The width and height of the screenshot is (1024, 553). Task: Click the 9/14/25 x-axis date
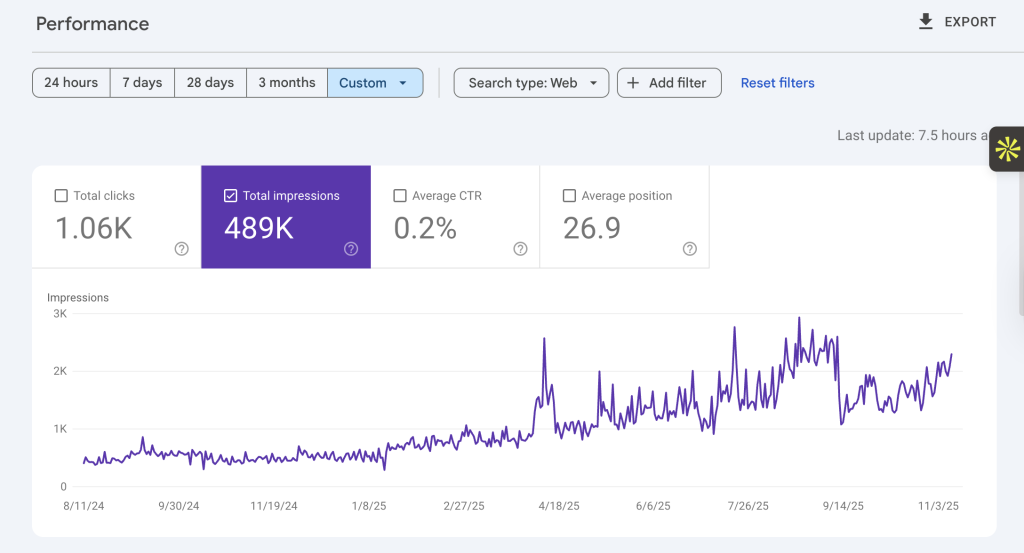pyautogui.click(x=843, y=506)
